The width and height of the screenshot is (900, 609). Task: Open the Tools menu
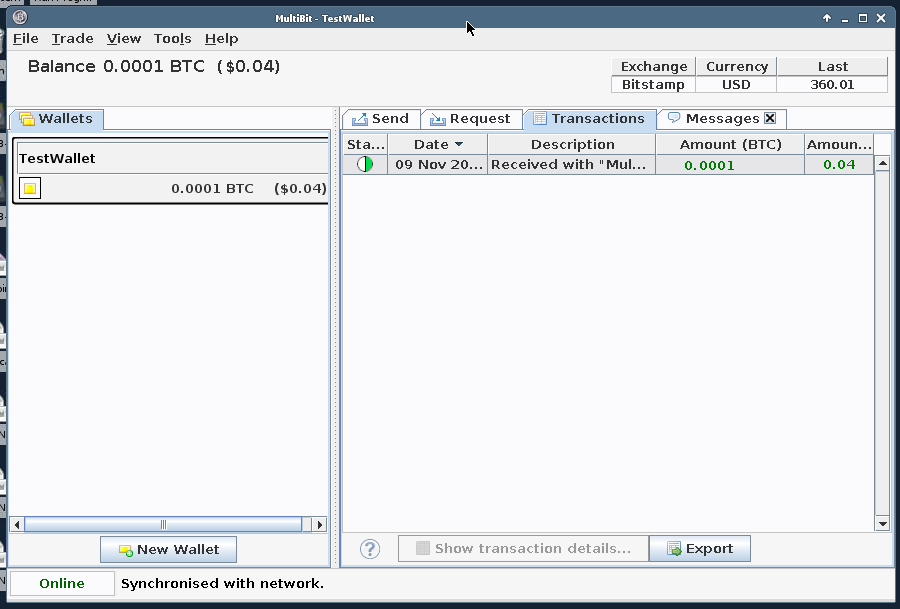pos(172,38)
